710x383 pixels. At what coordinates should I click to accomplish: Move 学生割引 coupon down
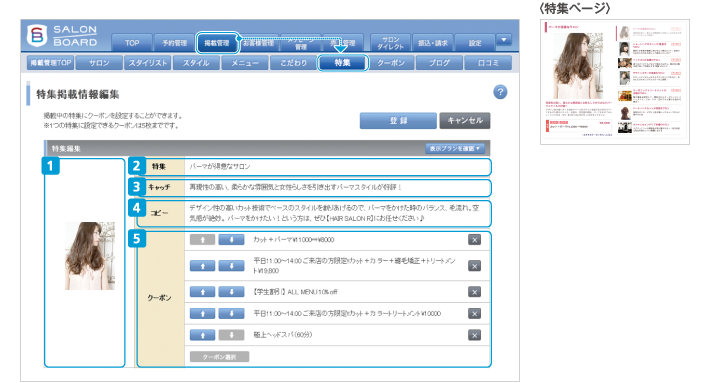(231, 292)
